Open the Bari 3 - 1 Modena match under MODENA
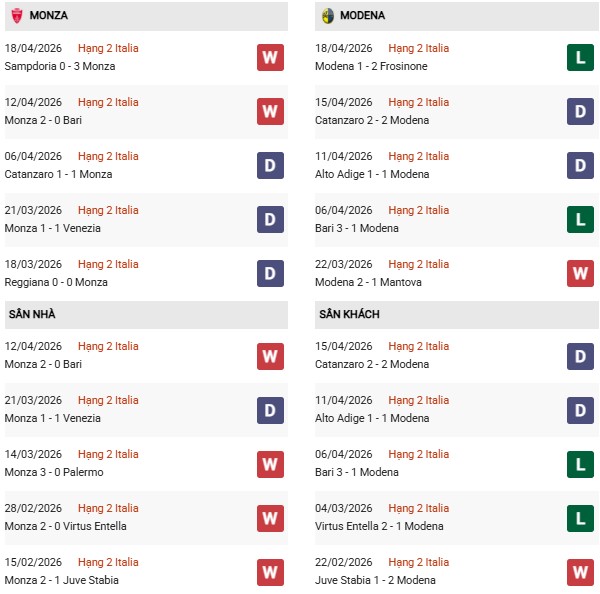Viewport: 600px width, 594px height. tap(358, 228)
